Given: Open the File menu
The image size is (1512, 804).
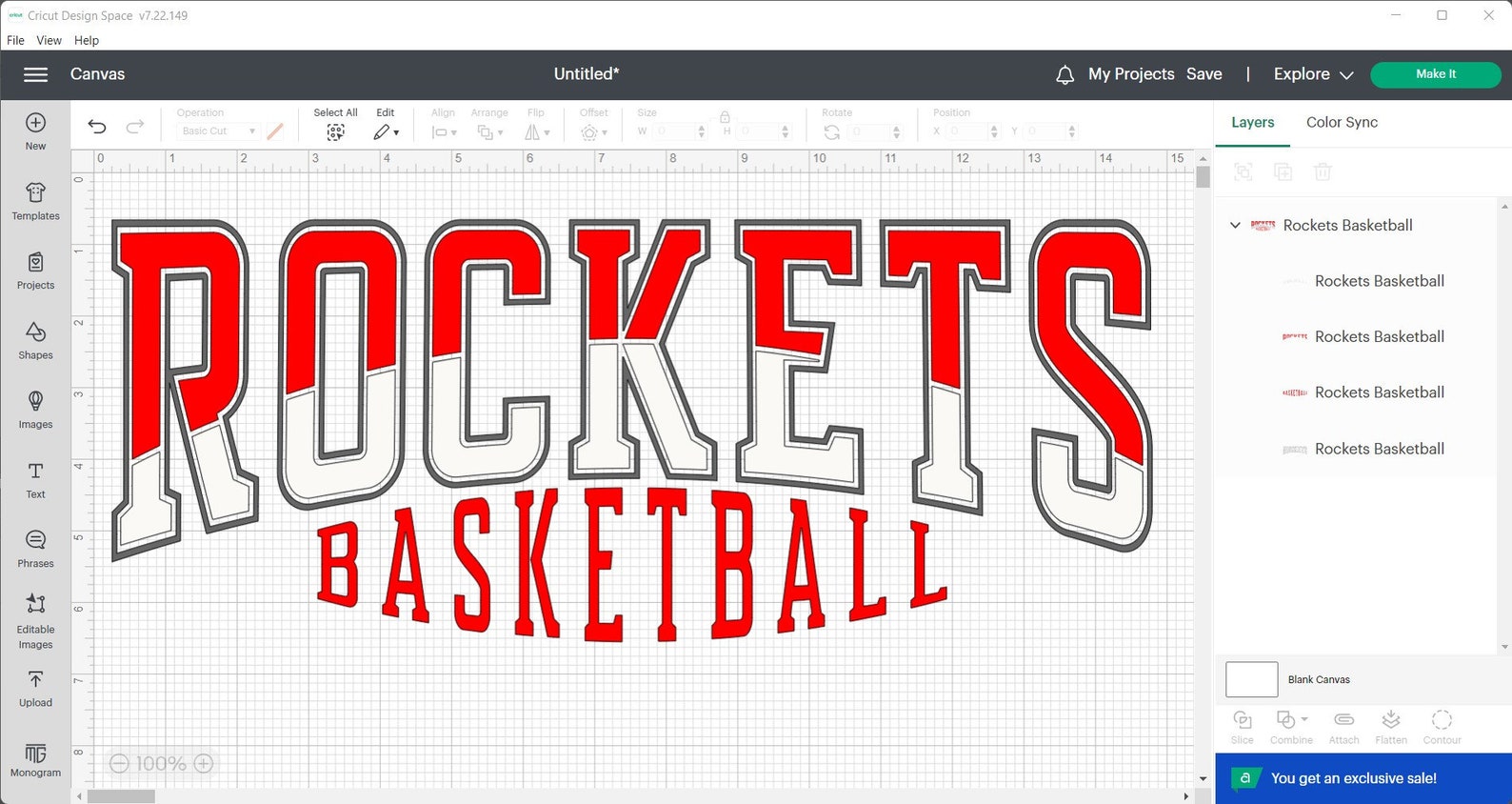Looking at the screenshot, I should pyautogui.click(x=15, y=40).
